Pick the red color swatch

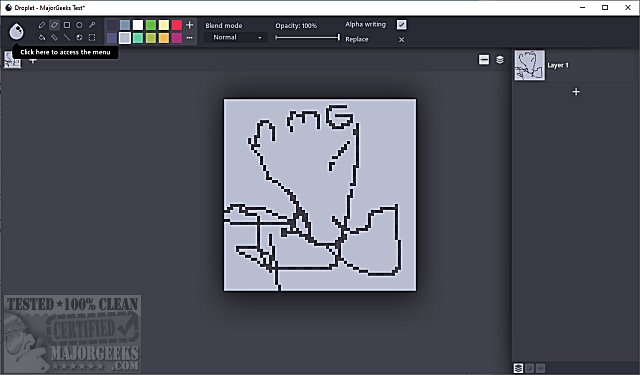tap(177, 25)
